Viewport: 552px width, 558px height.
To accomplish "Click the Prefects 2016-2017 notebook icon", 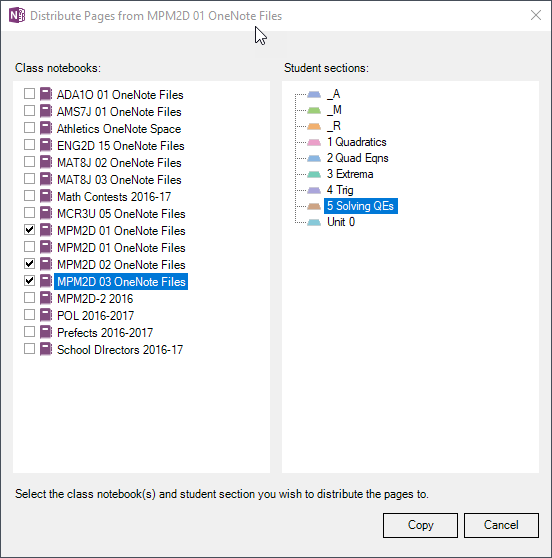I will pyautogui.click(x=46, y=332).
